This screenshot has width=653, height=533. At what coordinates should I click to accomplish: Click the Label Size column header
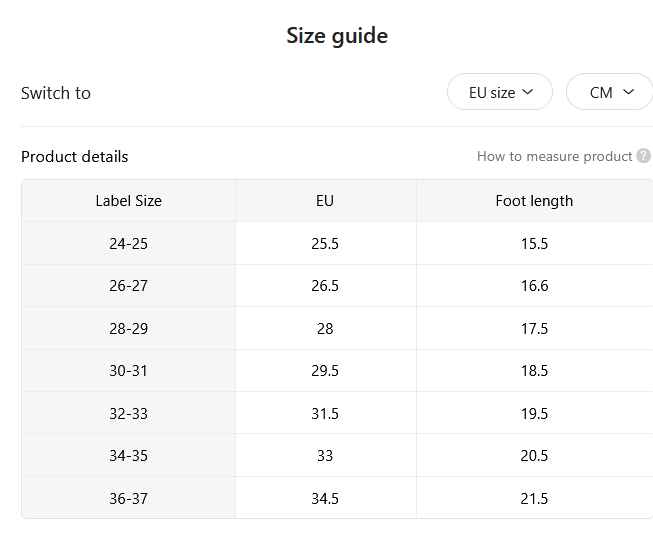tap(129, 201)
